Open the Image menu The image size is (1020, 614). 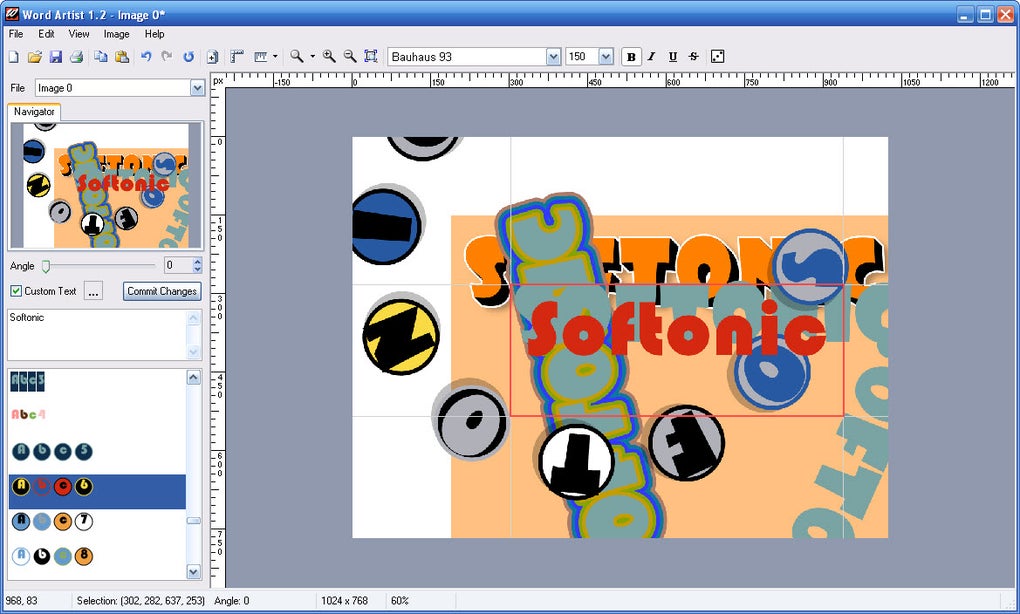tap(116, 34)
